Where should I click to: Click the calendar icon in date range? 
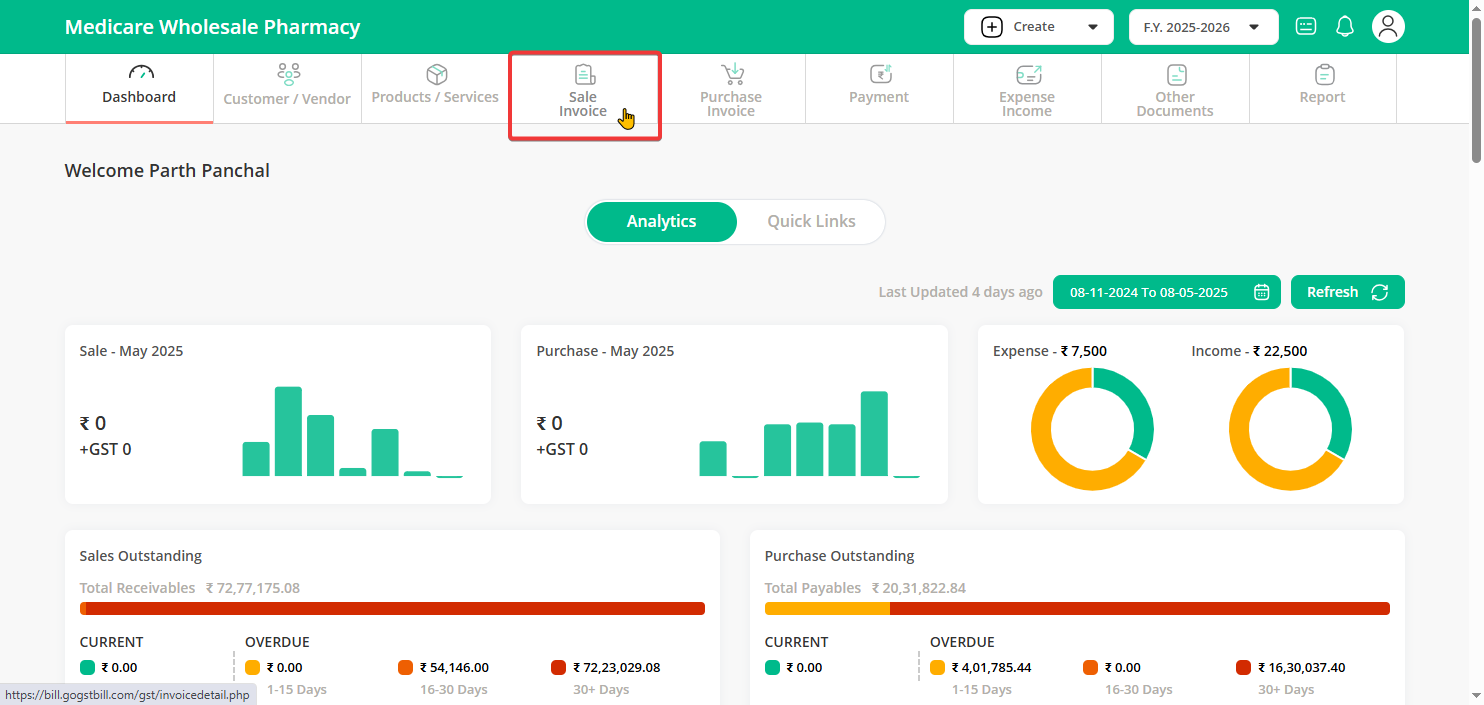[1261, 292]
